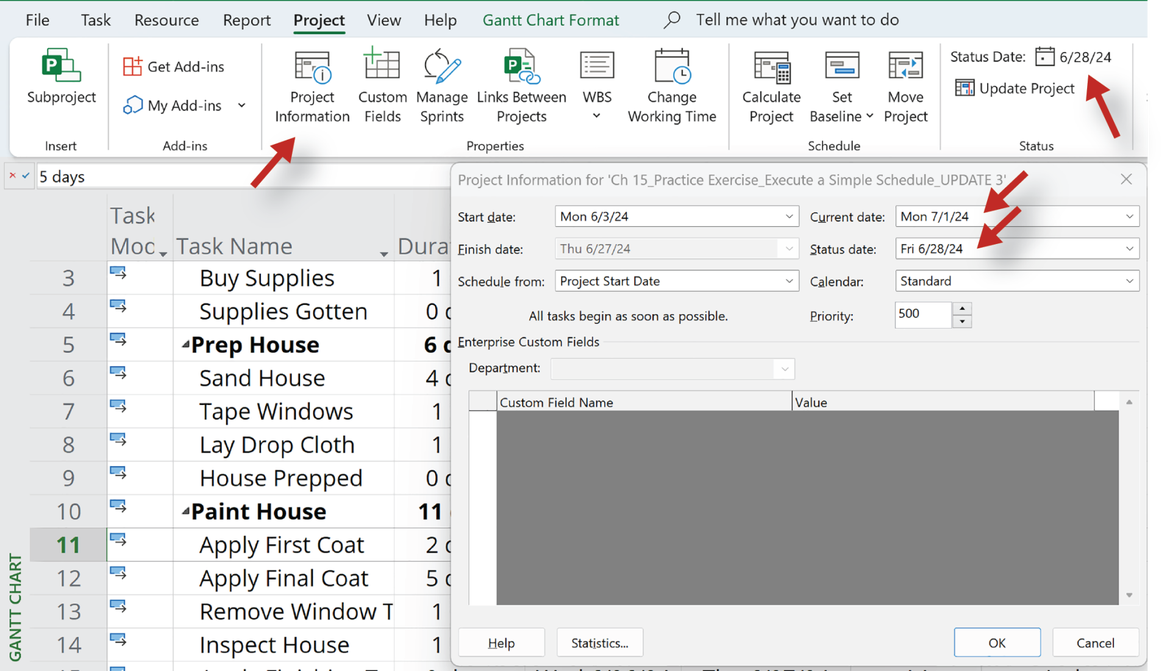
Task: Select the Remove Window task name cell
Action: point(284,611)
